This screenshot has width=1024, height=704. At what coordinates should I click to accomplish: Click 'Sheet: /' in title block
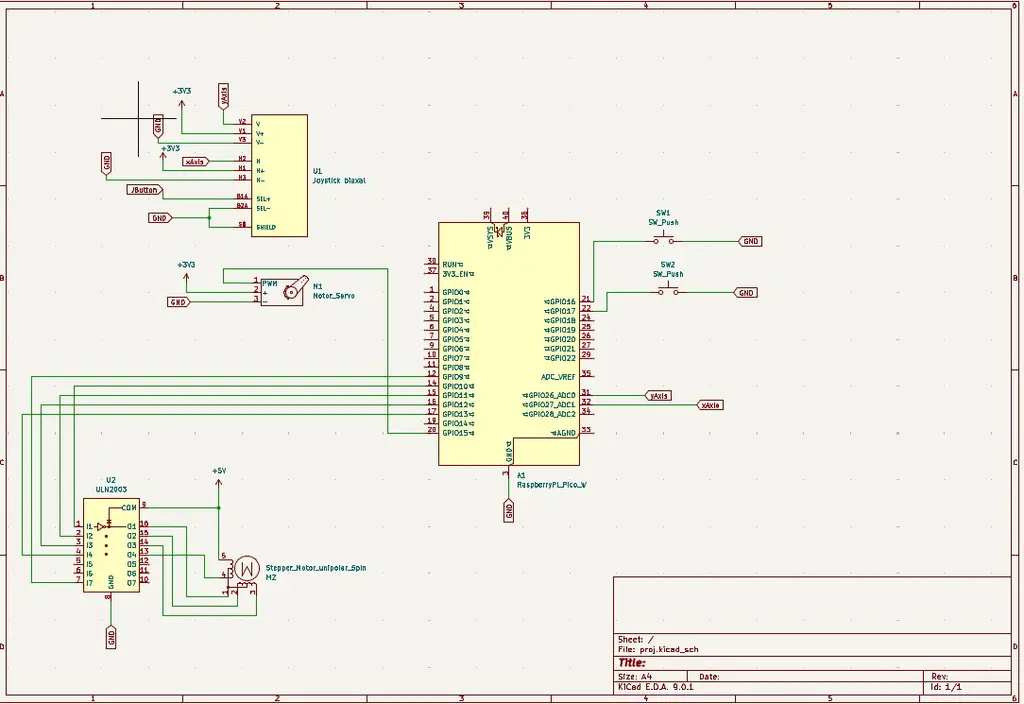coord(635,640)
